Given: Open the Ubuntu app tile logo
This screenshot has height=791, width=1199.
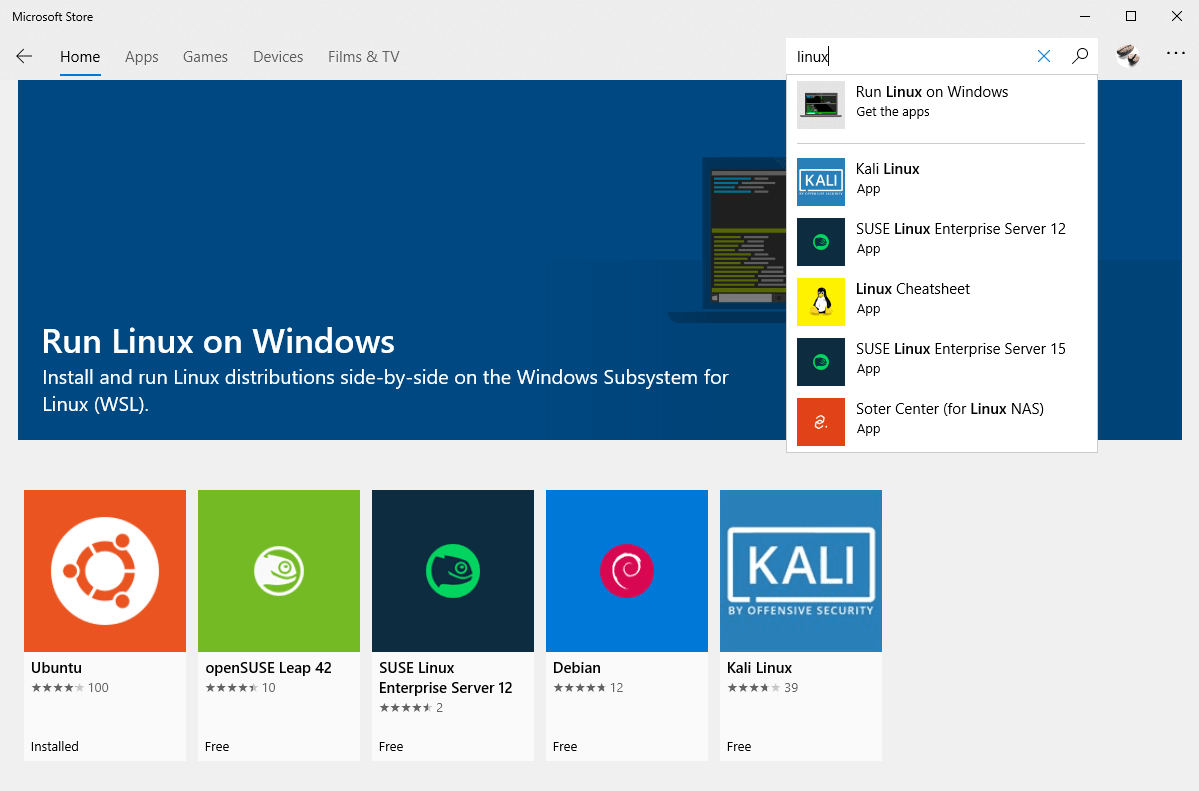Looking at the screenshot, I should pyautogui.click(x=105, y=571).
